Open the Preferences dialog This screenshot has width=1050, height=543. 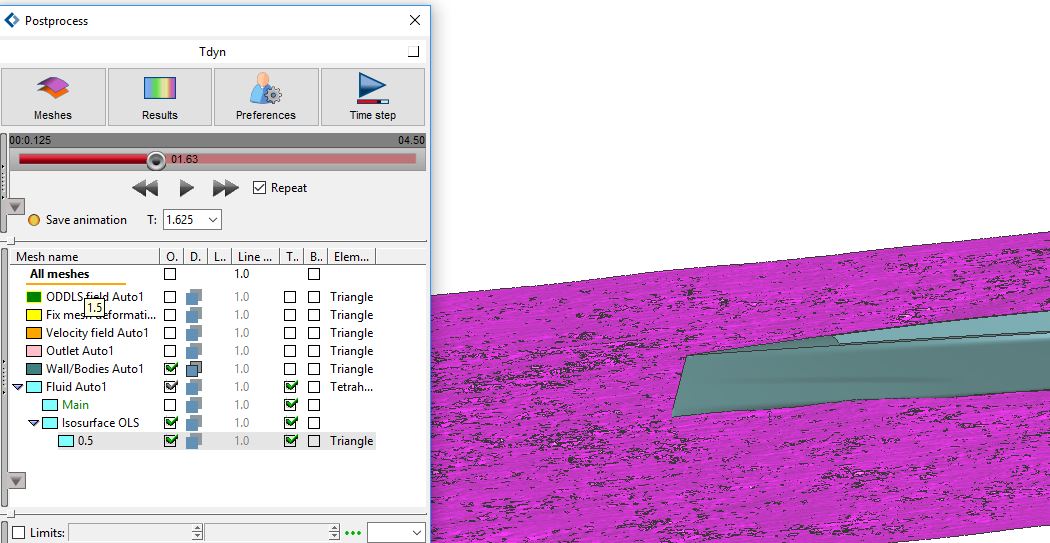click(266, 97)
